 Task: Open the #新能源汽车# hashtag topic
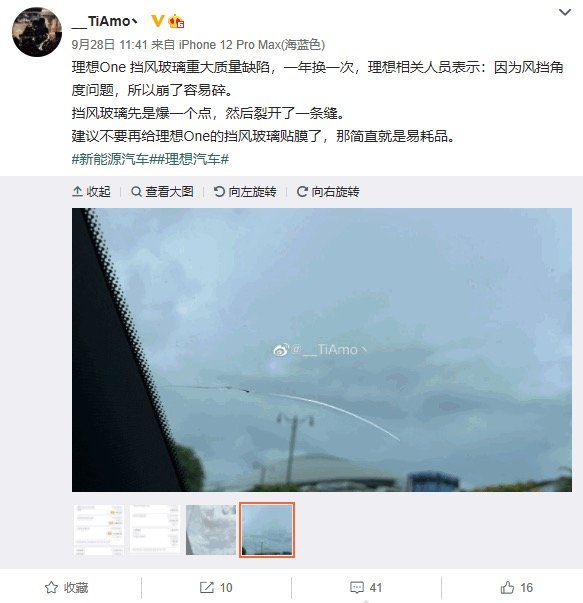coord(110,159)
